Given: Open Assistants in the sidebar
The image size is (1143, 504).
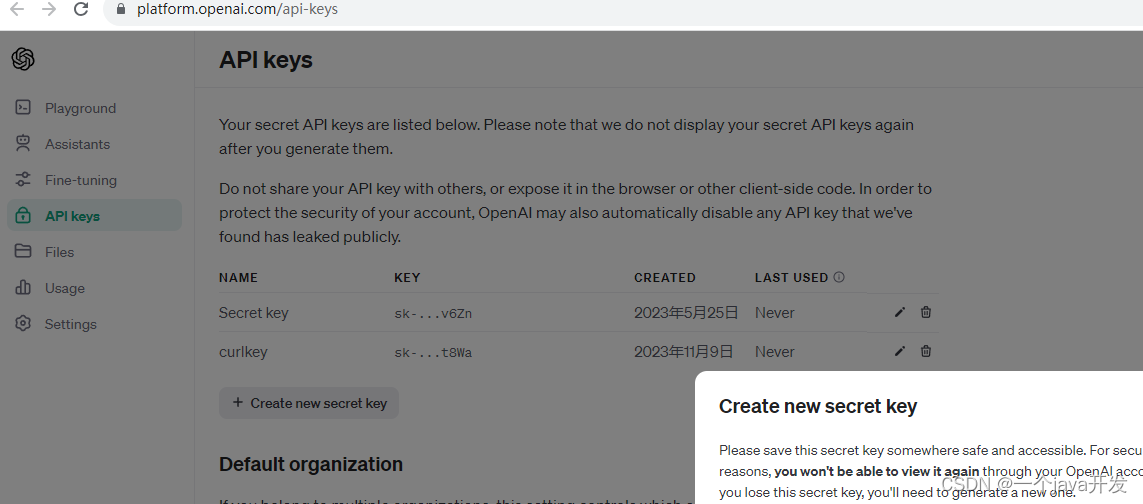Looking at the screenshot, I should pos(95,144).
